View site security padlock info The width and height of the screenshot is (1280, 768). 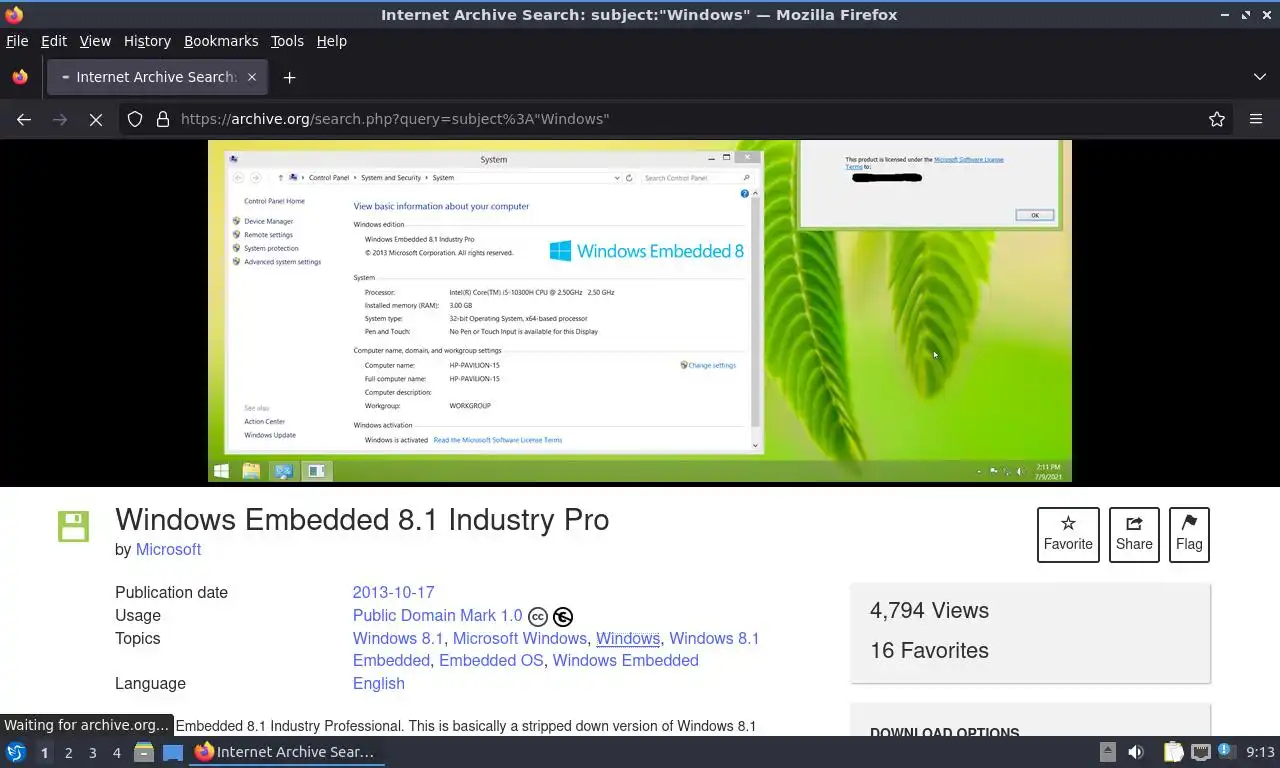[163, 119]
